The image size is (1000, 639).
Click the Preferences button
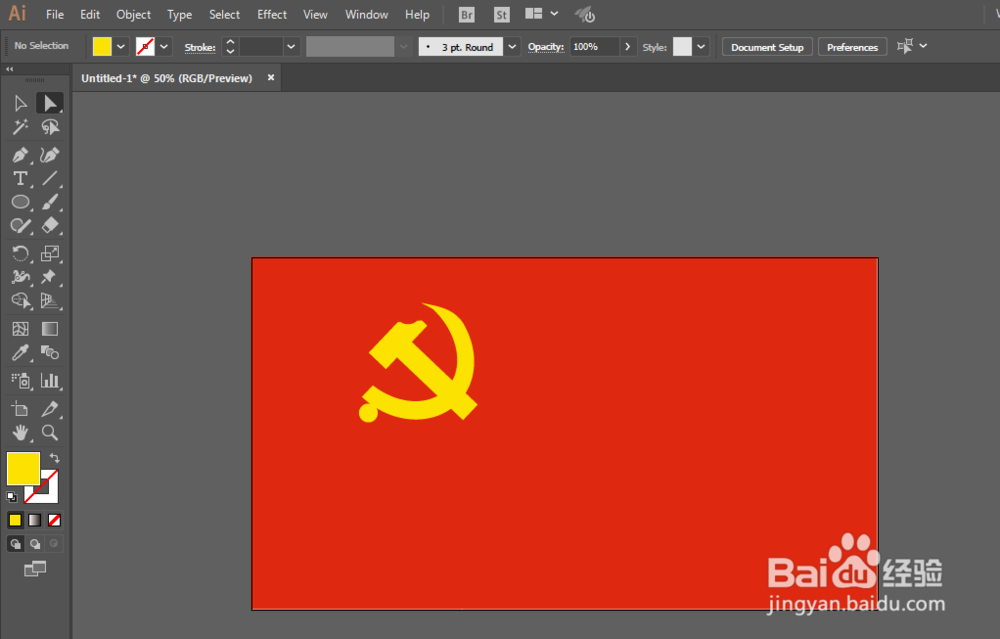pos(852,47)
